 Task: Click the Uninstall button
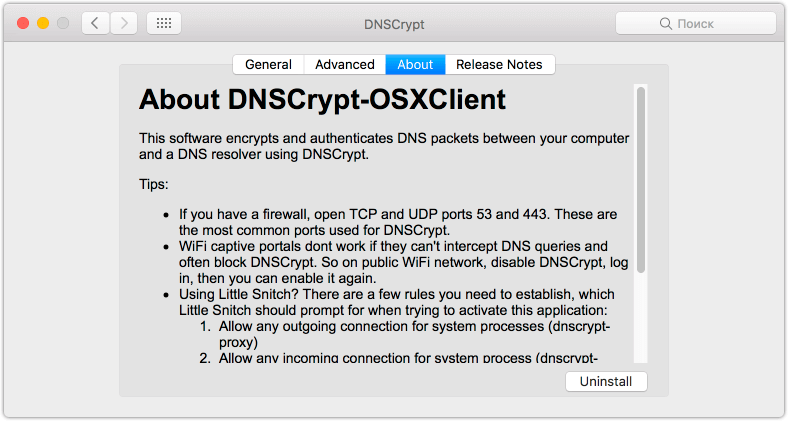click(606, 381)
